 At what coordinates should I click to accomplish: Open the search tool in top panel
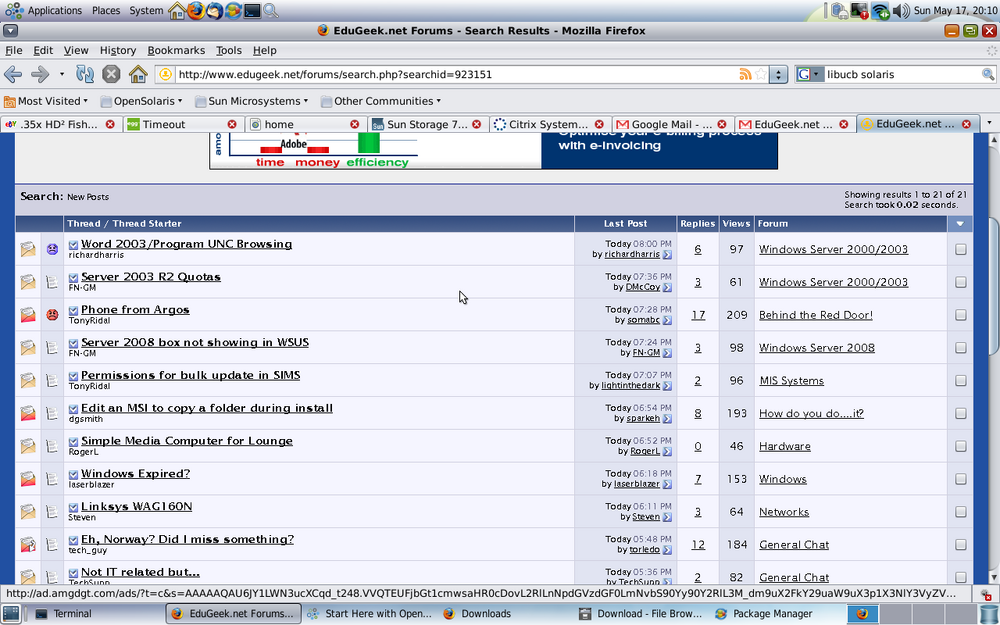point(270,10)
